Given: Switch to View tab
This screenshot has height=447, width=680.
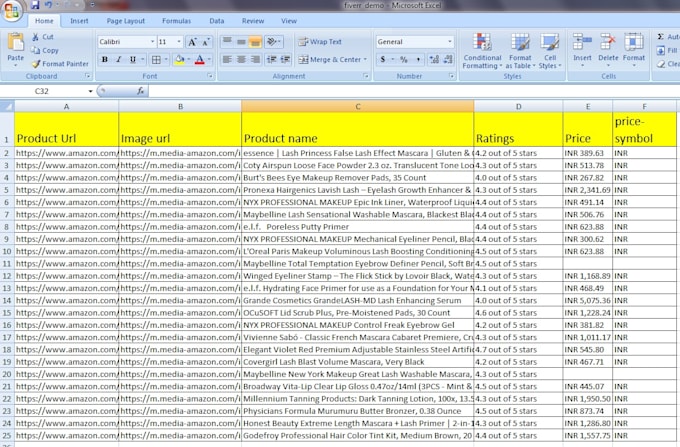Looking at the screenshot, I should pos(288,21).
